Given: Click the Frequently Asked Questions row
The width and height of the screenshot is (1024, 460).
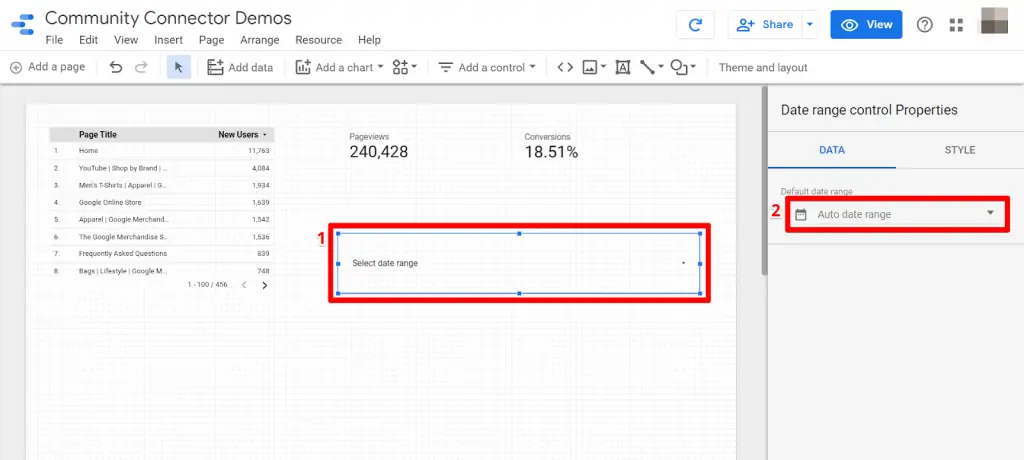Looking at the screenshot, I should pyautogui.click(x=161, y=254).
